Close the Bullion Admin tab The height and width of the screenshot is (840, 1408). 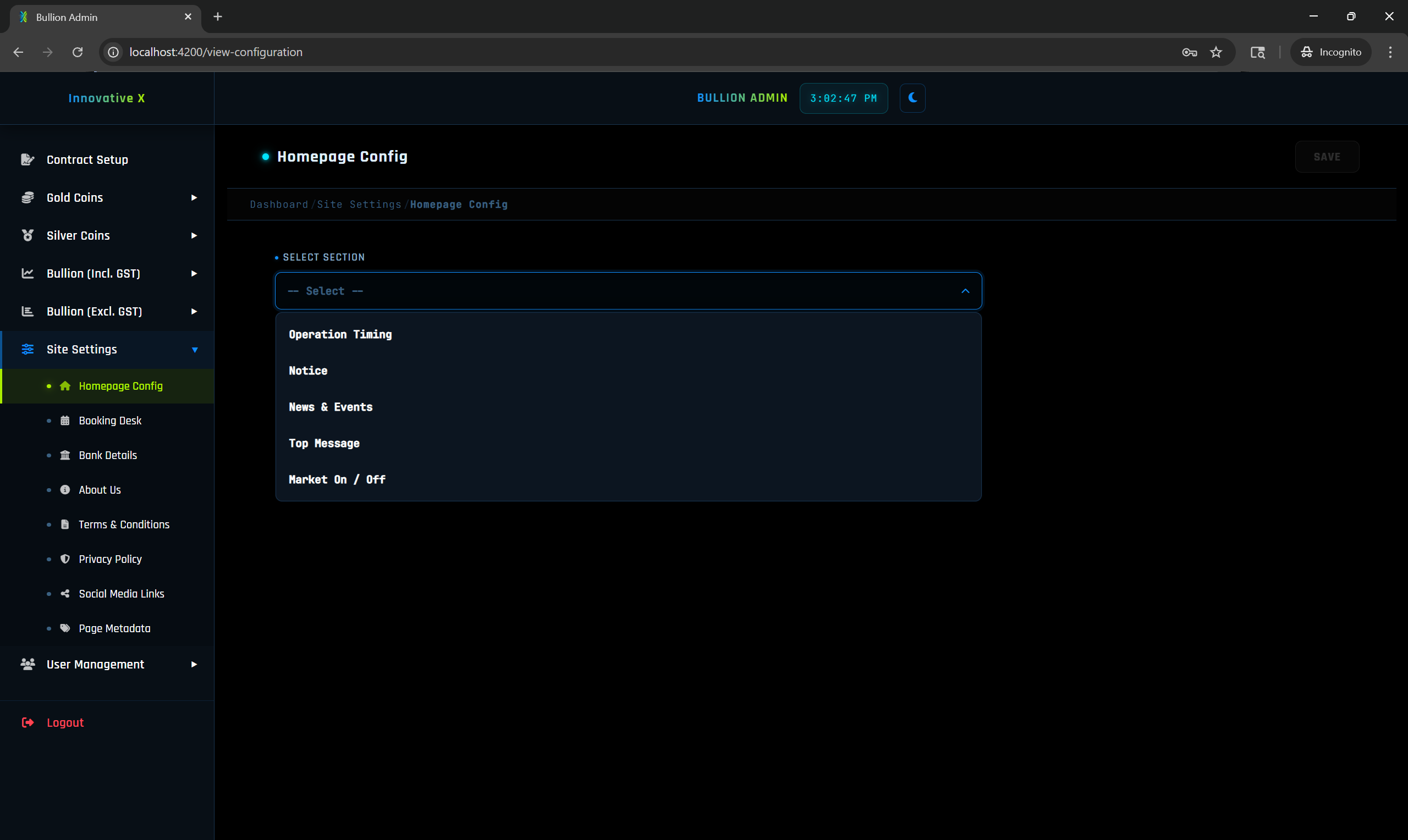pos(188,17)
